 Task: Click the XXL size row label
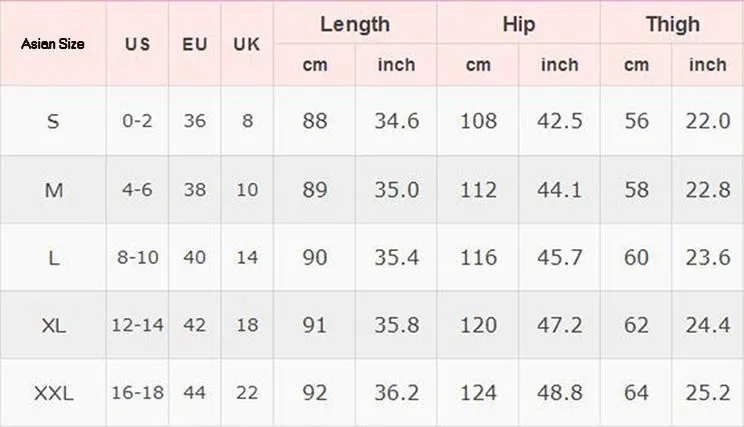coord(53,393)
